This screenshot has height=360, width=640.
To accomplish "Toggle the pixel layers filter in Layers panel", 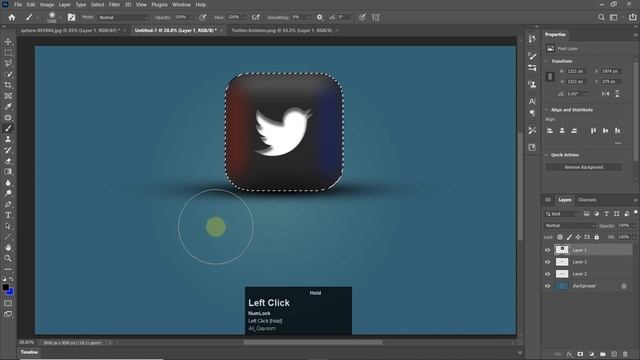I will coord(587,214).
